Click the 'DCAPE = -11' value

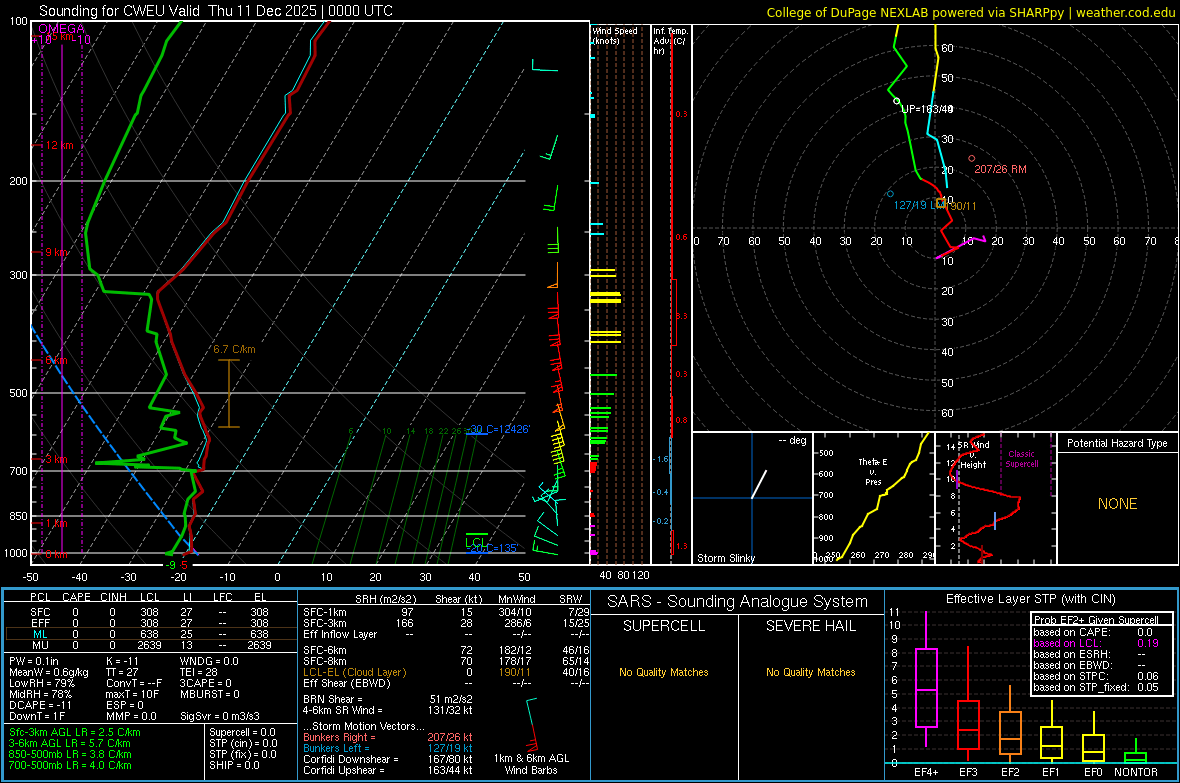(41, 705)
